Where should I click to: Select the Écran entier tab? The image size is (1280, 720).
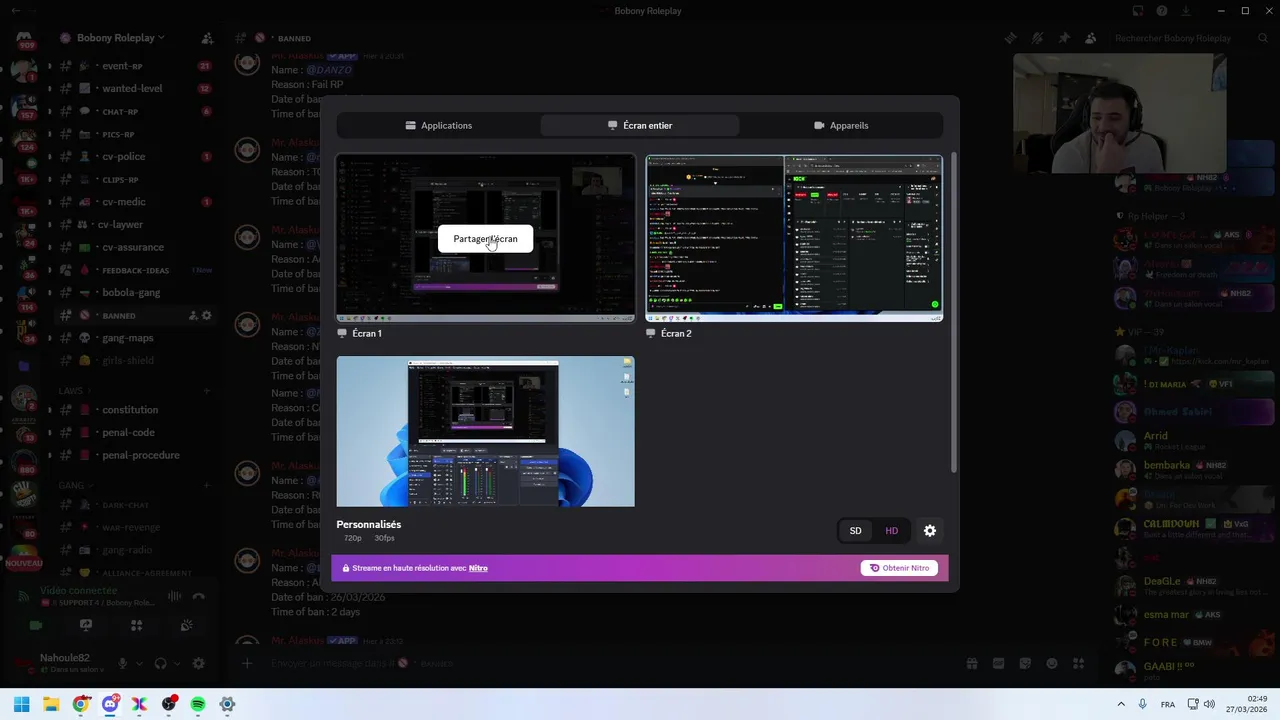tap(640, 125)
